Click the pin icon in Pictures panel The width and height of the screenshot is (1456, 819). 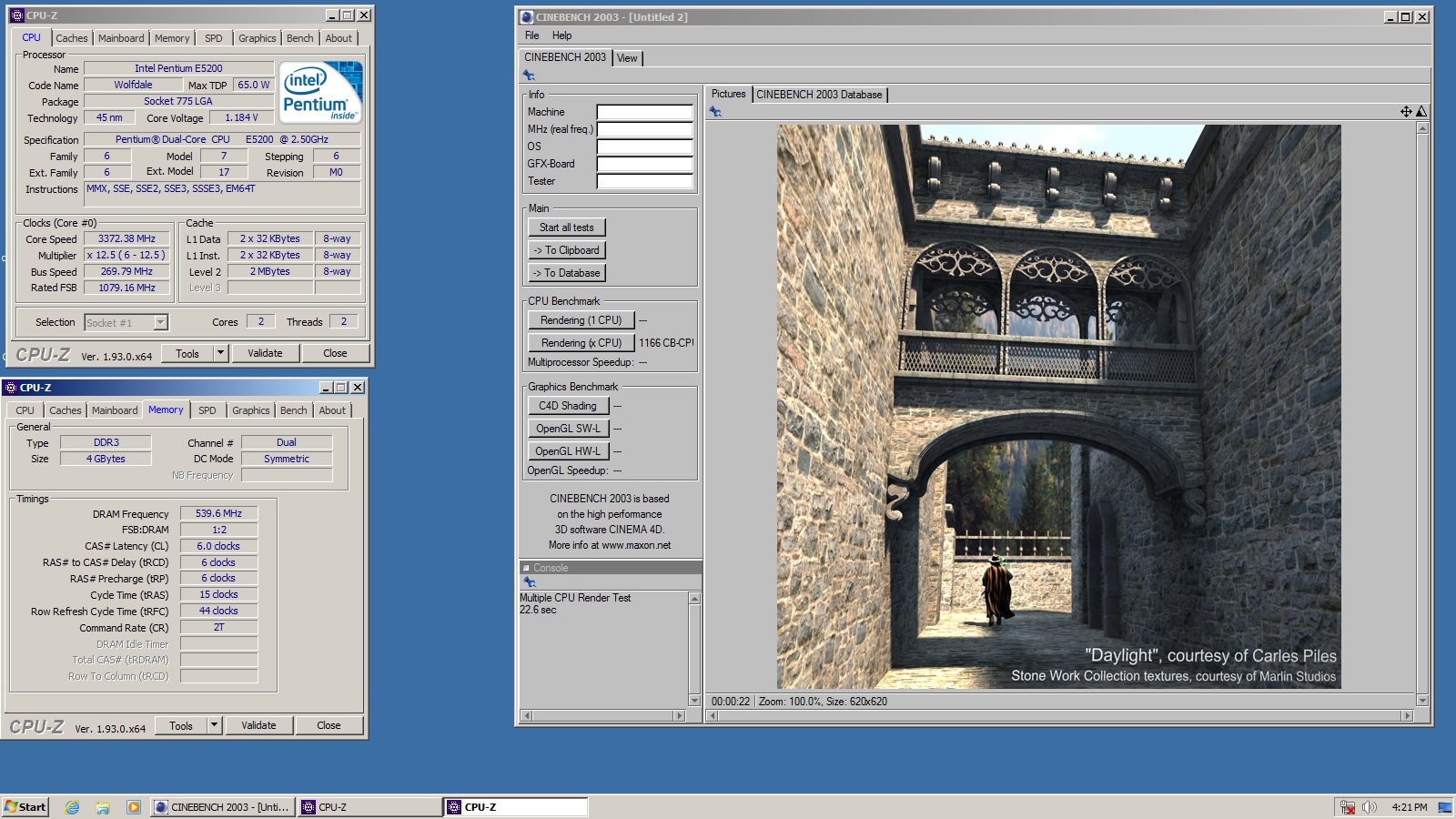715,112
